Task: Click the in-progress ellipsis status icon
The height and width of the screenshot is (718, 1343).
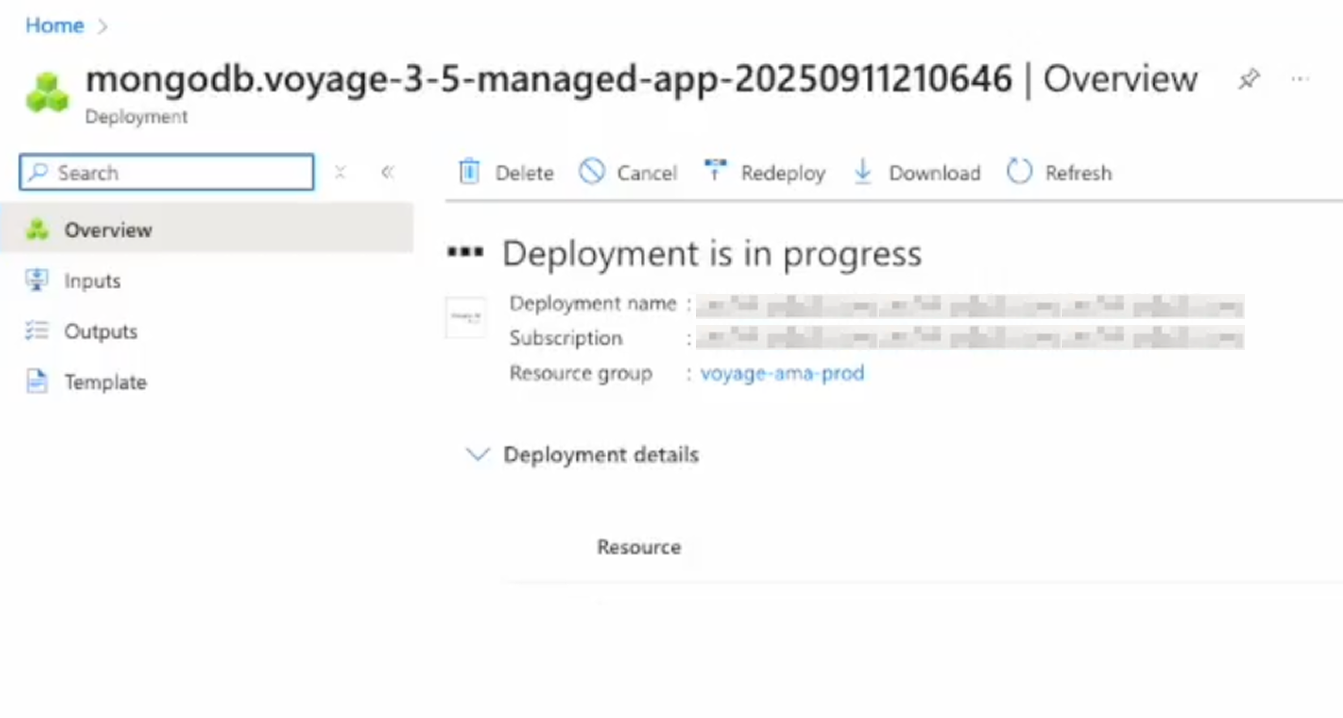Action: point(465,253)
